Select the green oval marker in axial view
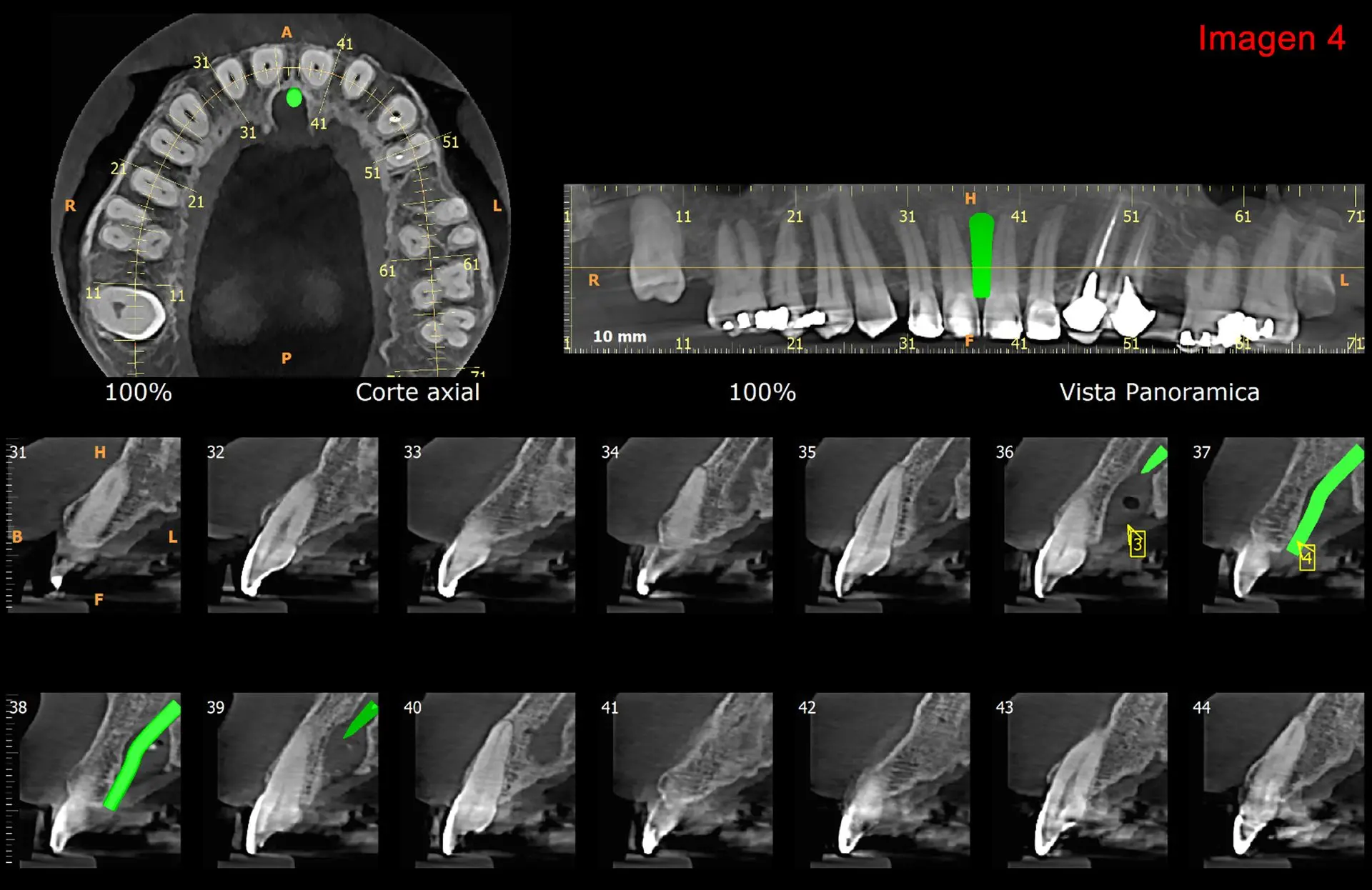 pos(294,98)
